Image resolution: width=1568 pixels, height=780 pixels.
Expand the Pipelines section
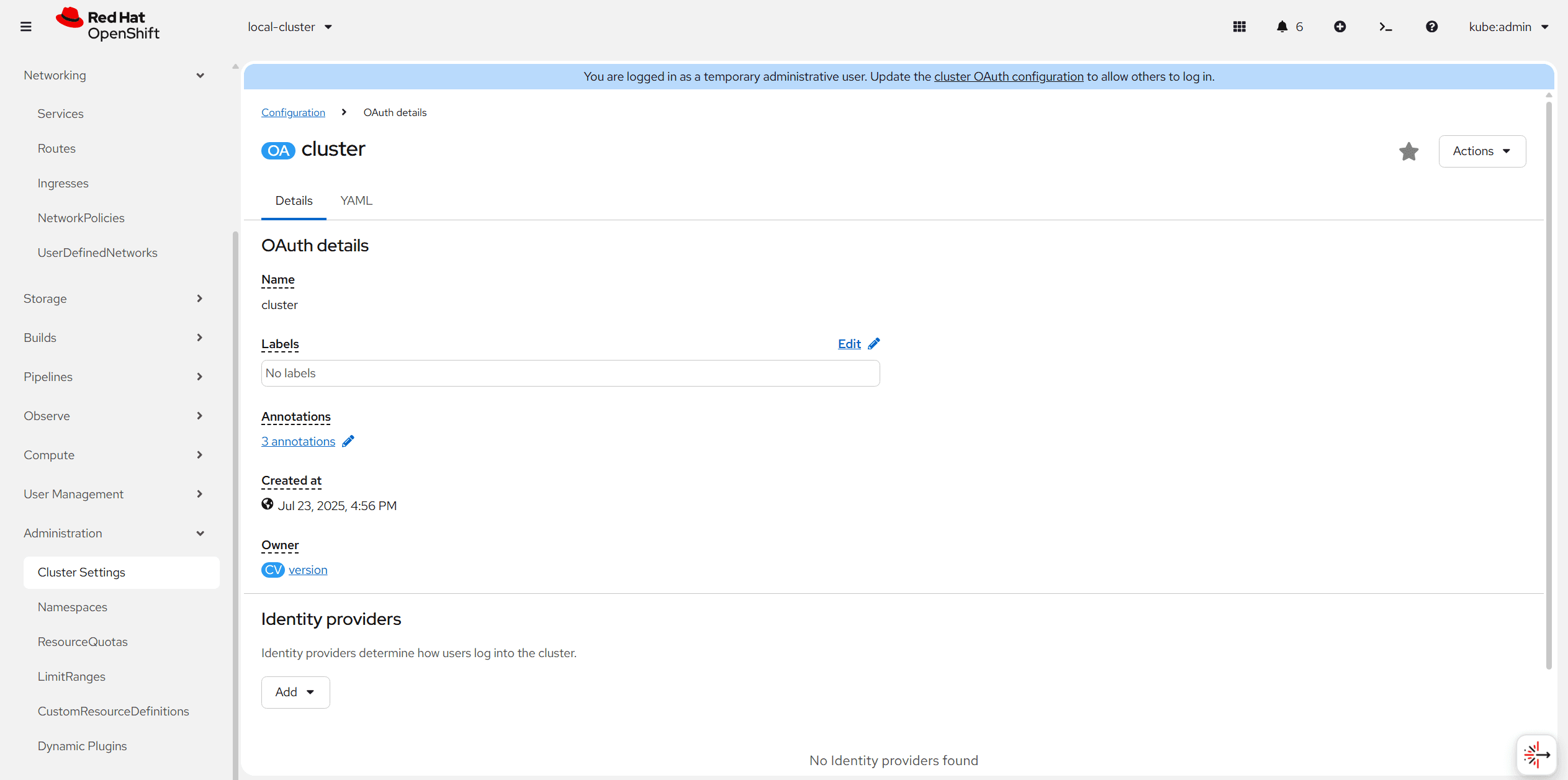(x=114, y=377)
